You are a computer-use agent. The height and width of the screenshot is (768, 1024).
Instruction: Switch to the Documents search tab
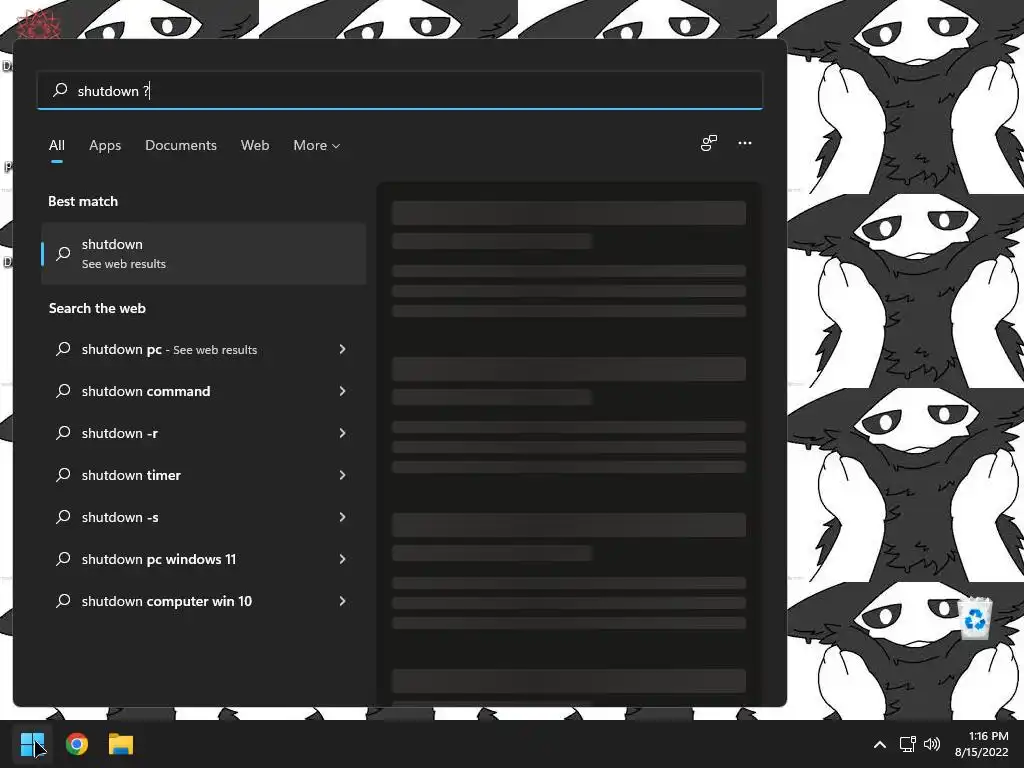181,145
